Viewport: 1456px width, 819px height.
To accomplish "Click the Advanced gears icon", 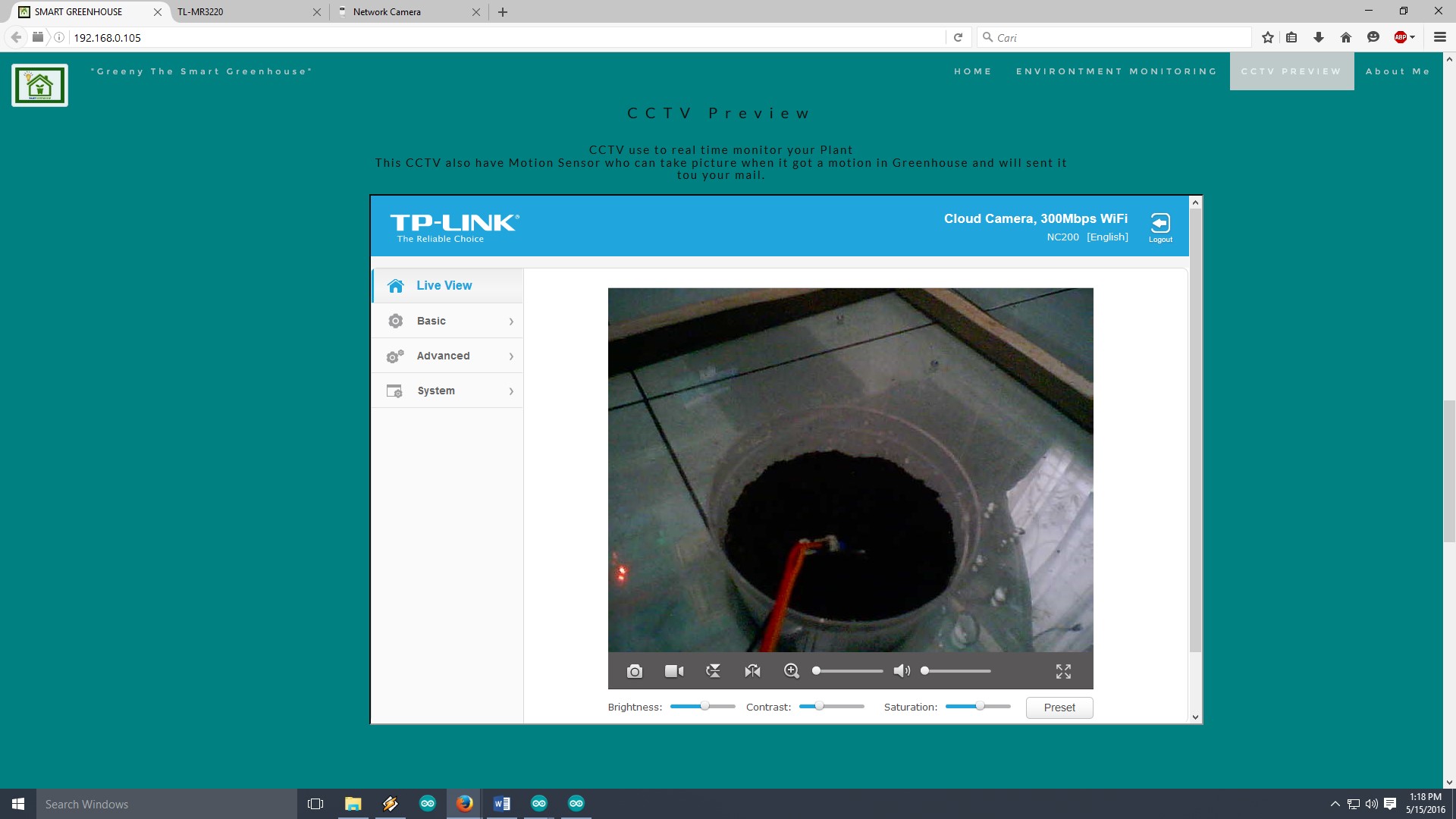I will click(x=395, y=356).
